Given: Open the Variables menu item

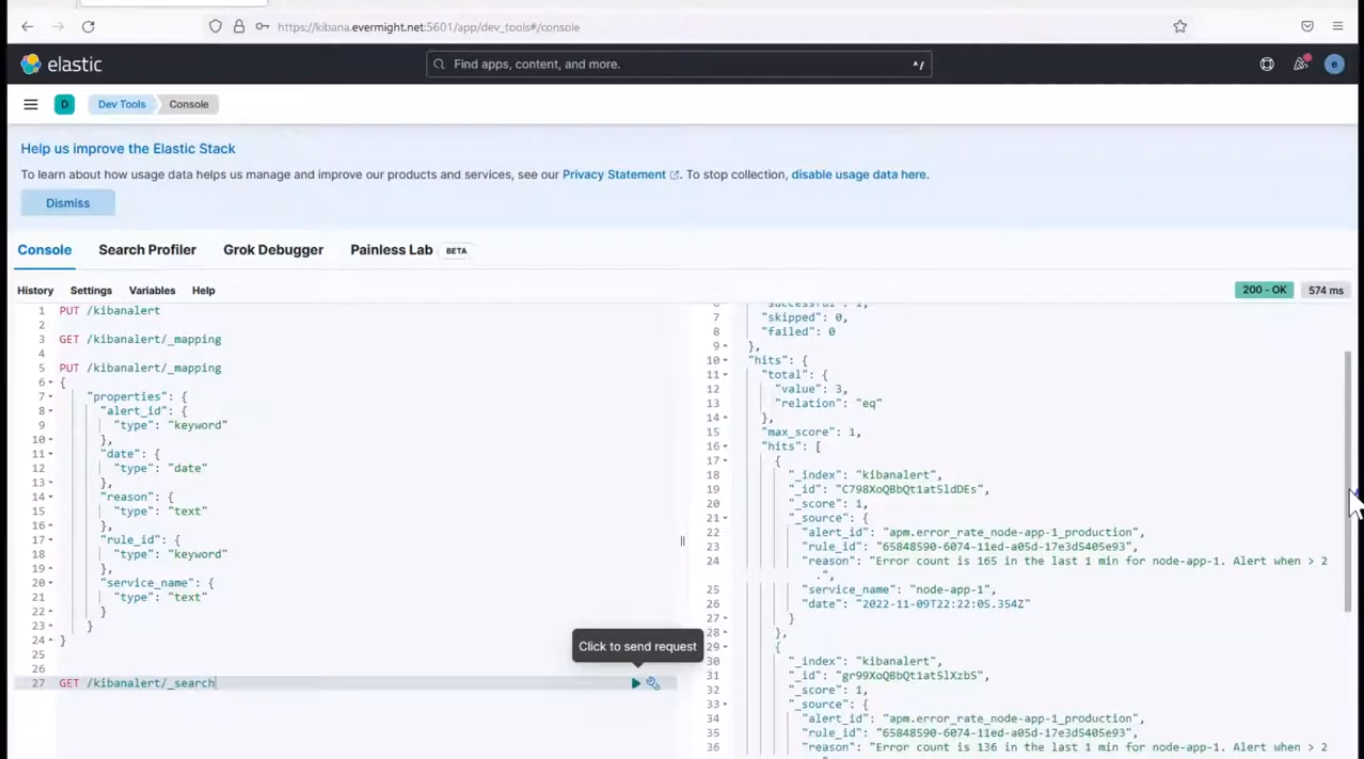Looking at the screenshot, I should point(152,290).
